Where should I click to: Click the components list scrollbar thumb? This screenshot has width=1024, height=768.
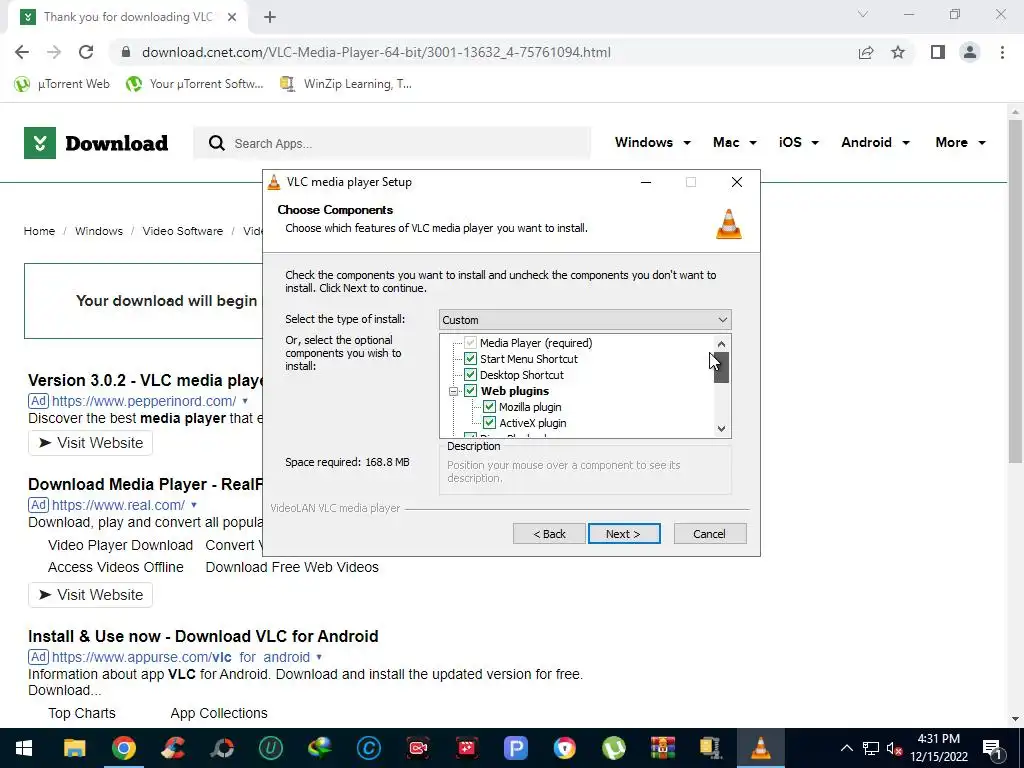tap(722, 368)
